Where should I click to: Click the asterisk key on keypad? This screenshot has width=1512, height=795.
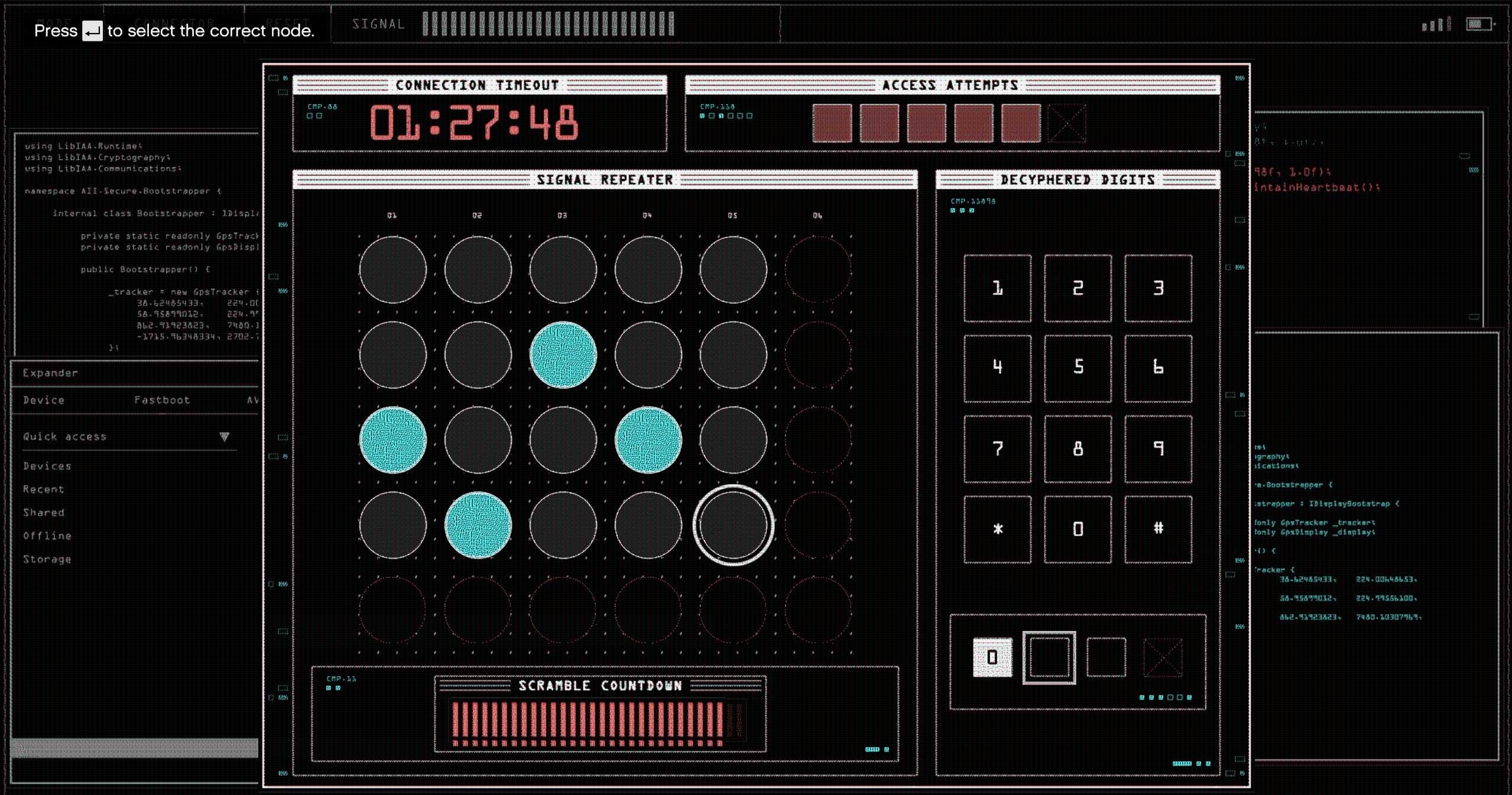coord(998,529)
